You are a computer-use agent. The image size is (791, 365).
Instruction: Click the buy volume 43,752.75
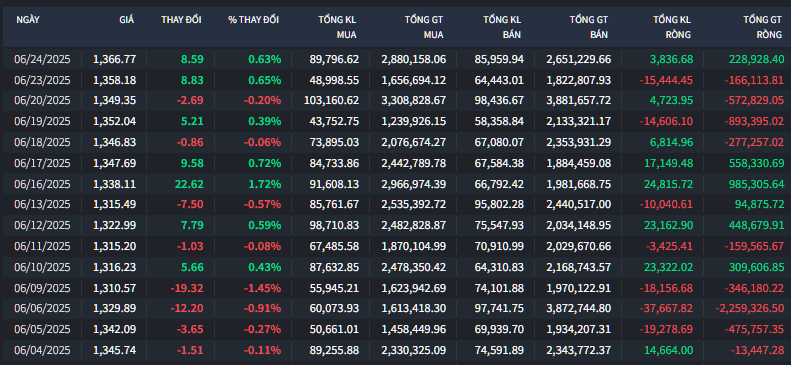[x=334, y=121]
